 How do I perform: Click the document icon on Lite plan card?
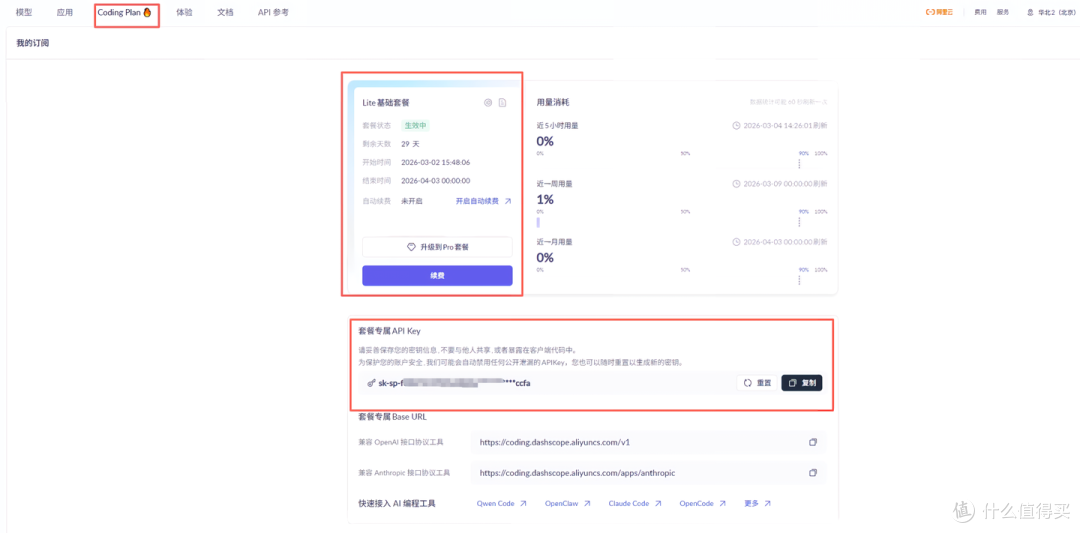click(502, 103)
